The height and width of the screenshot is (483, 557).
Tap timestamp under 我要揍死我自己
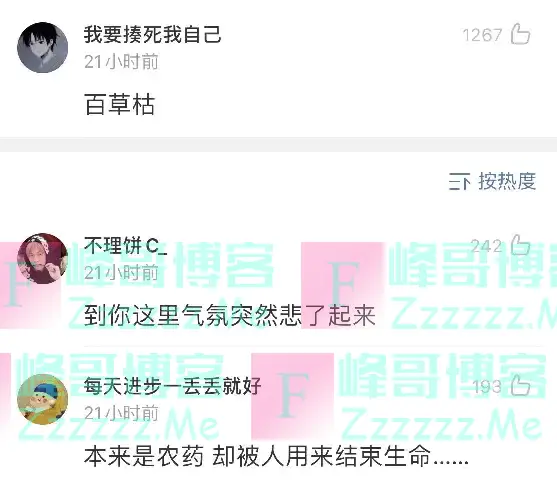click(121, 62)
